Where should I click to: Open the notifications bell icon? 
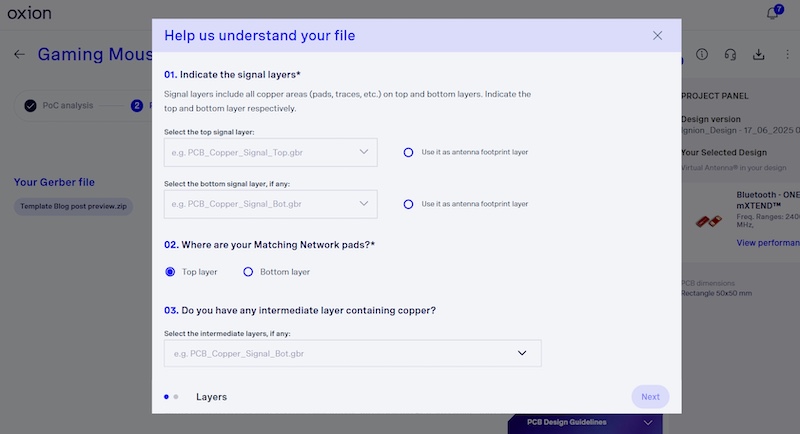pos(772,13)
